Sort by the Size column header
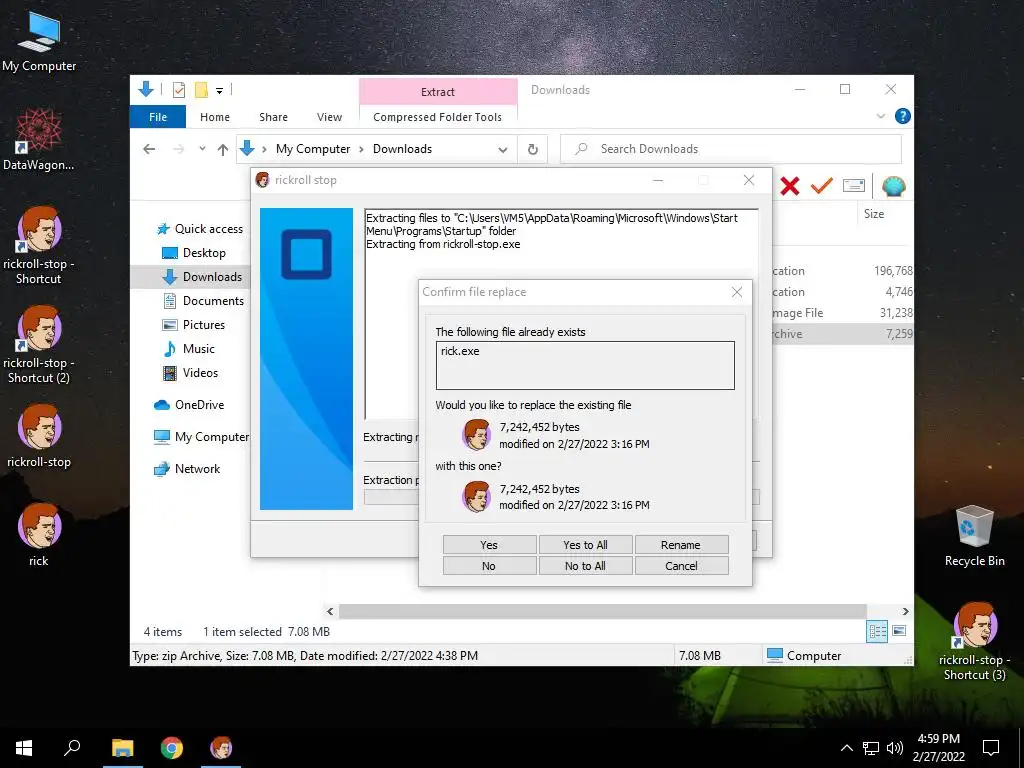Screen dimensions: 1024x768 coord(874,214)
